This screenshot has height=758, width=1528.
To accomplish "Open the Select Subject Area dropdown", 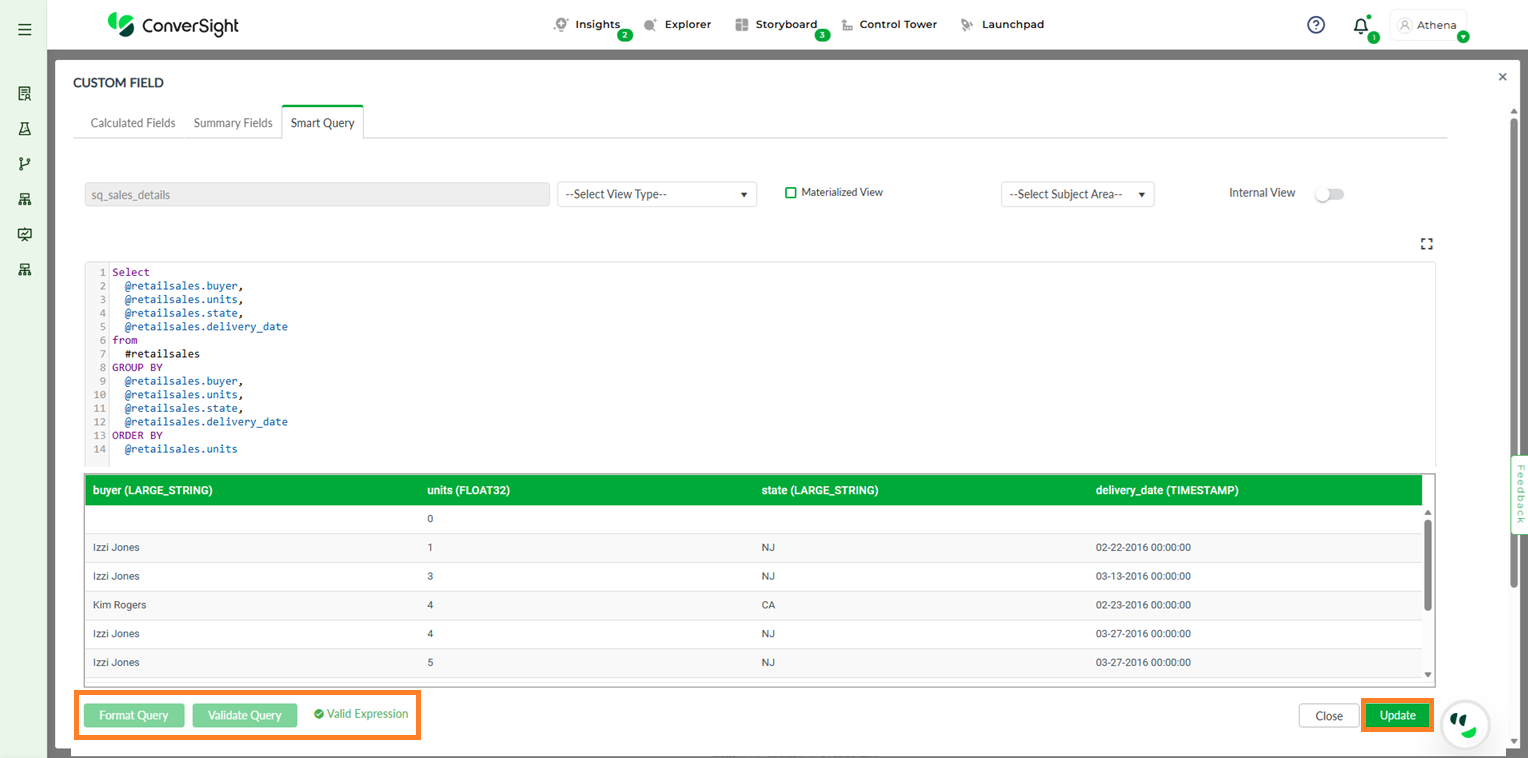I will tap(1077, 194).
